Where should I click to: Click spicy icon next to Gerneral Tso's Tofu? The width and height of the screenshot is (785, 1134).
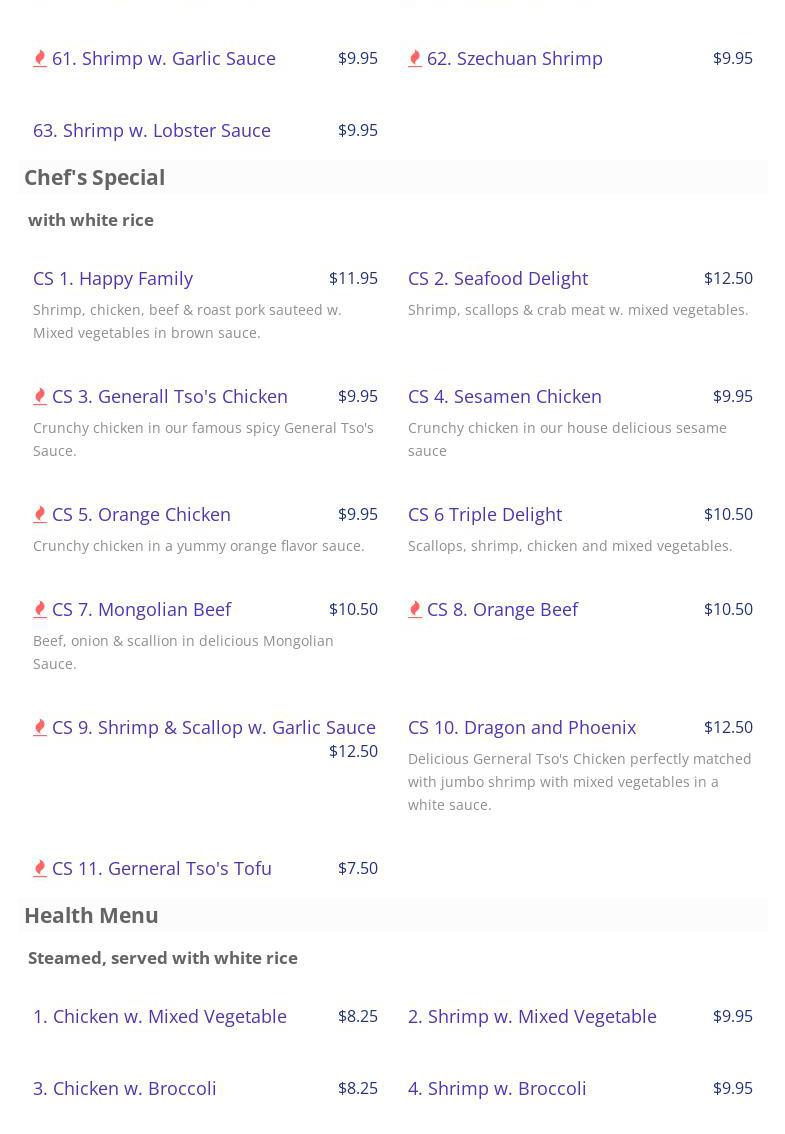click(x=40, y=869)
